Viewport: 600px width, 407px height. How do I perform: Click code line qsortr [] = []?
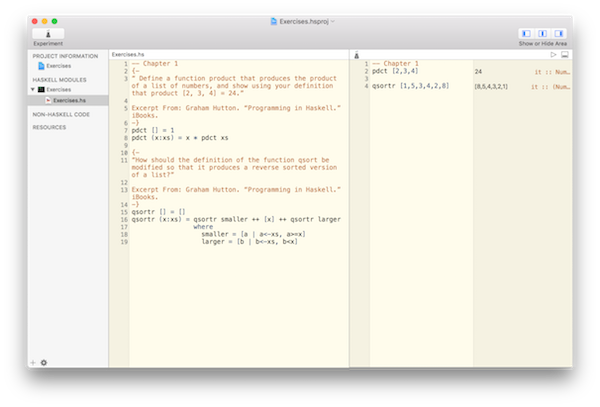[158, 212]
